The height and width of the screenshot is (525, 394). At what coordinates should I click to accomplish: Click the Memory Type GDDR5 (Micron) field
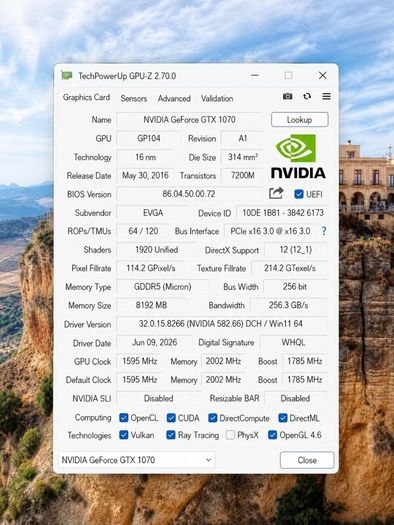tap(162, 287)
